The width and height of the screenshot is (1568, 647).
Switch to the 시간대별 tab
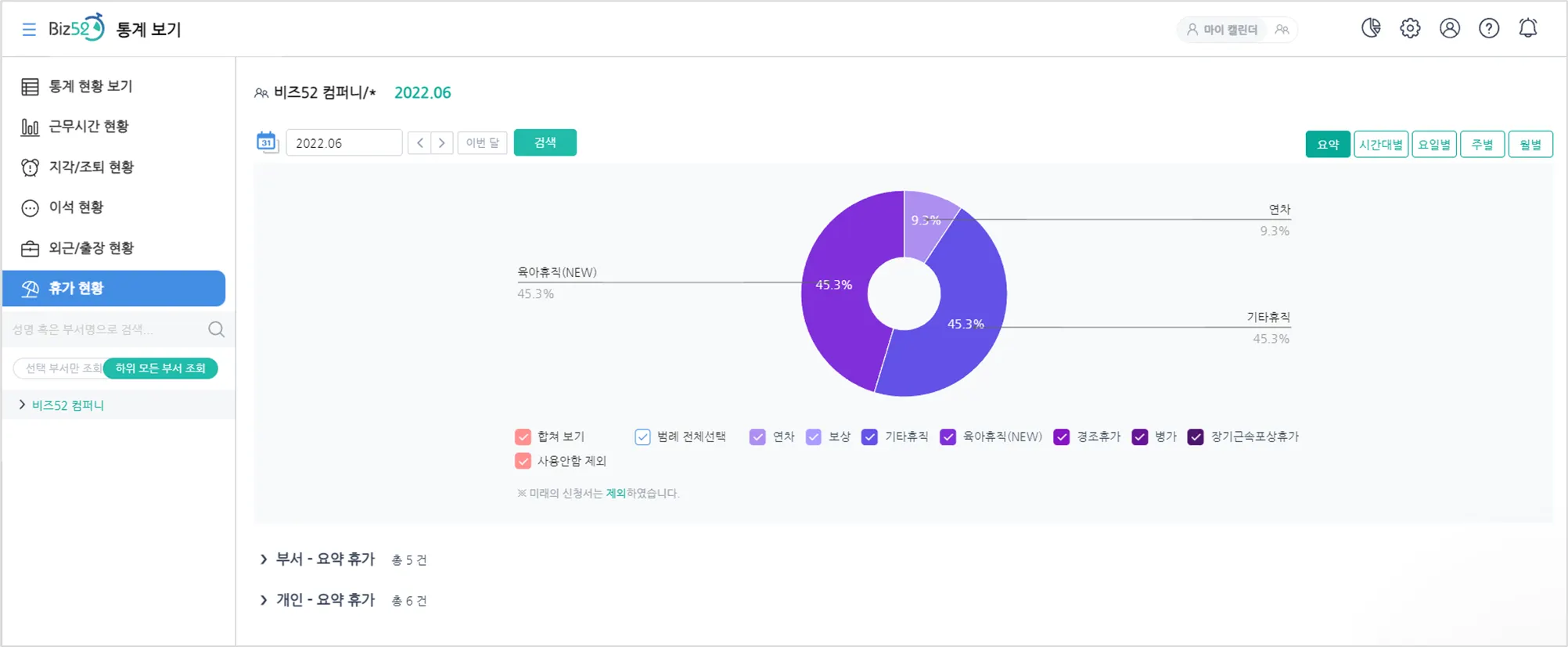1380,144
